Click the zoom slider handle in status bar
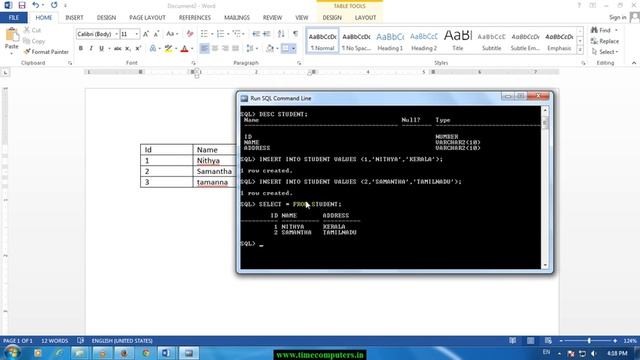Viewport: 640px width, 360px height. 589,340
